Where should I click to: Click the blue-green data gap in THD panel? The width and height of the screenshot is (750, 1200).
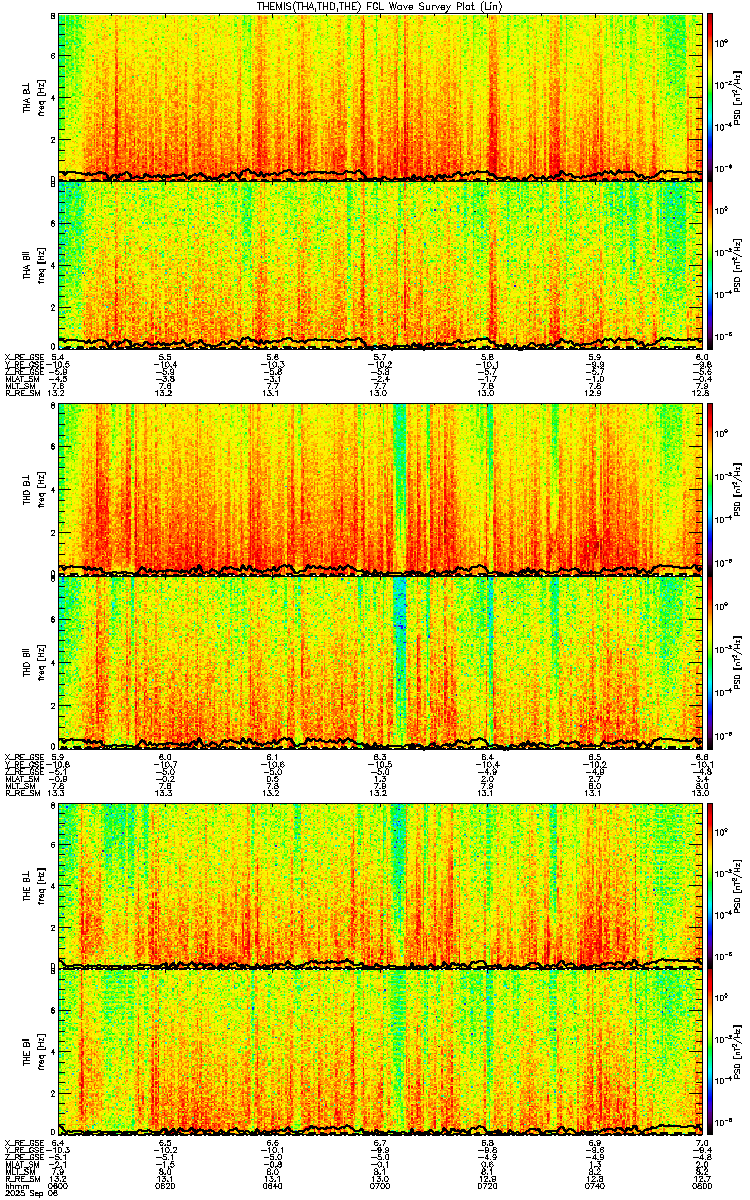tap(401, 575)
